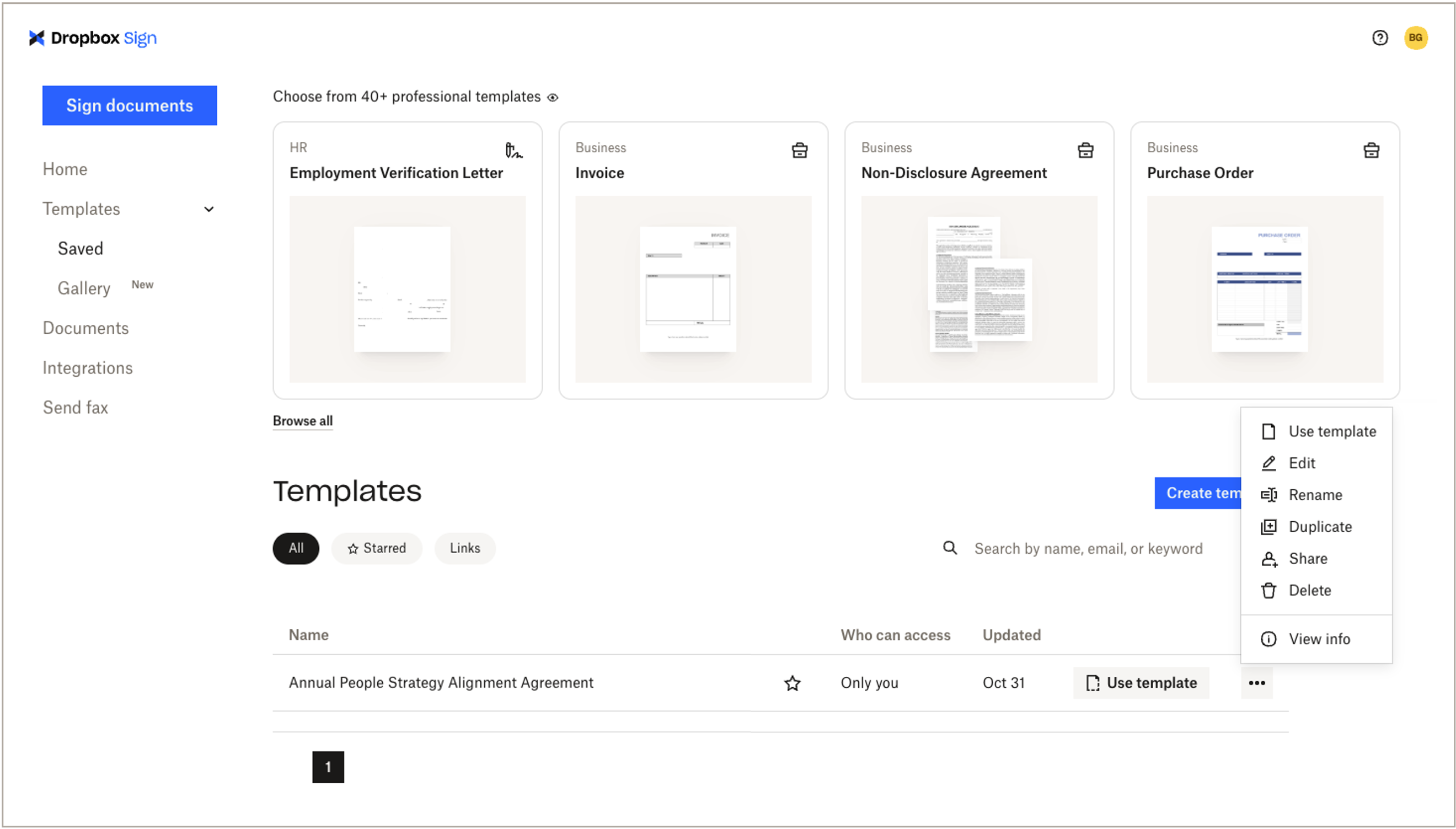This screenshot has height=829, width=1456.
Task: Click the search by name input field
Action: click(x=1088, y=548)
